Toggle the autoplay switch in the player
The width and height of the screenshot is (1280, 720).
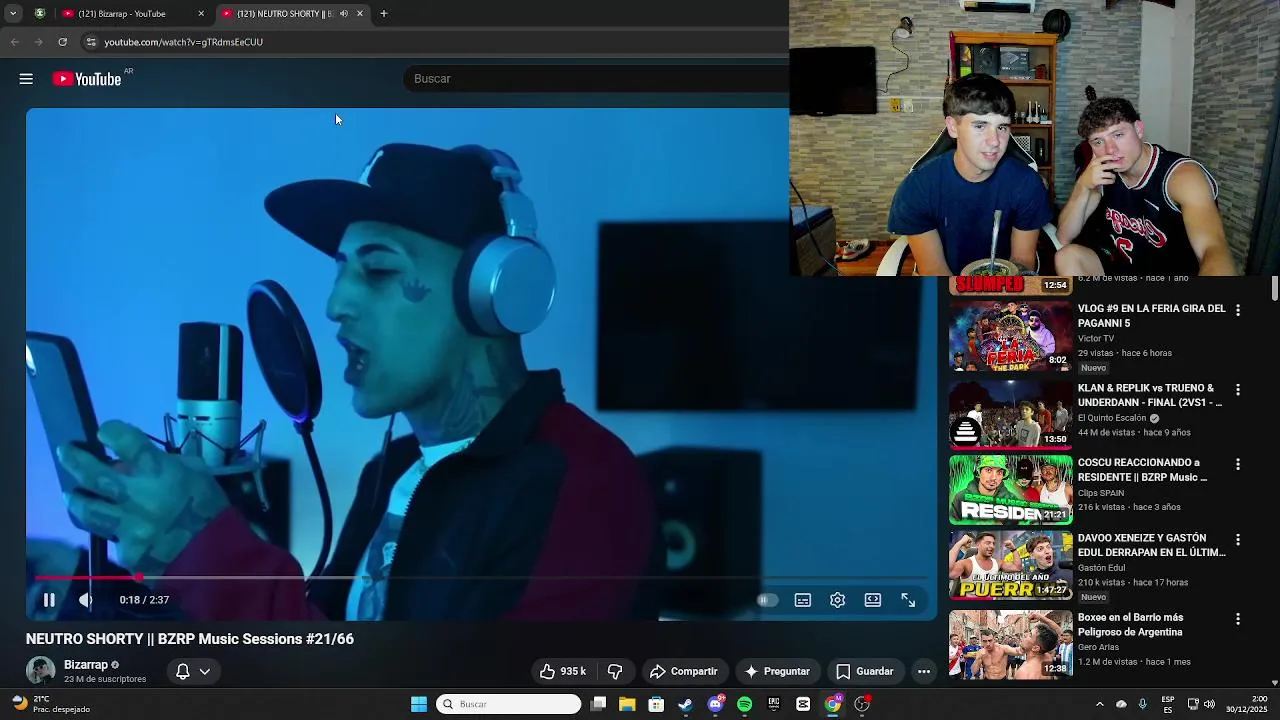click(x=767, y=600)
